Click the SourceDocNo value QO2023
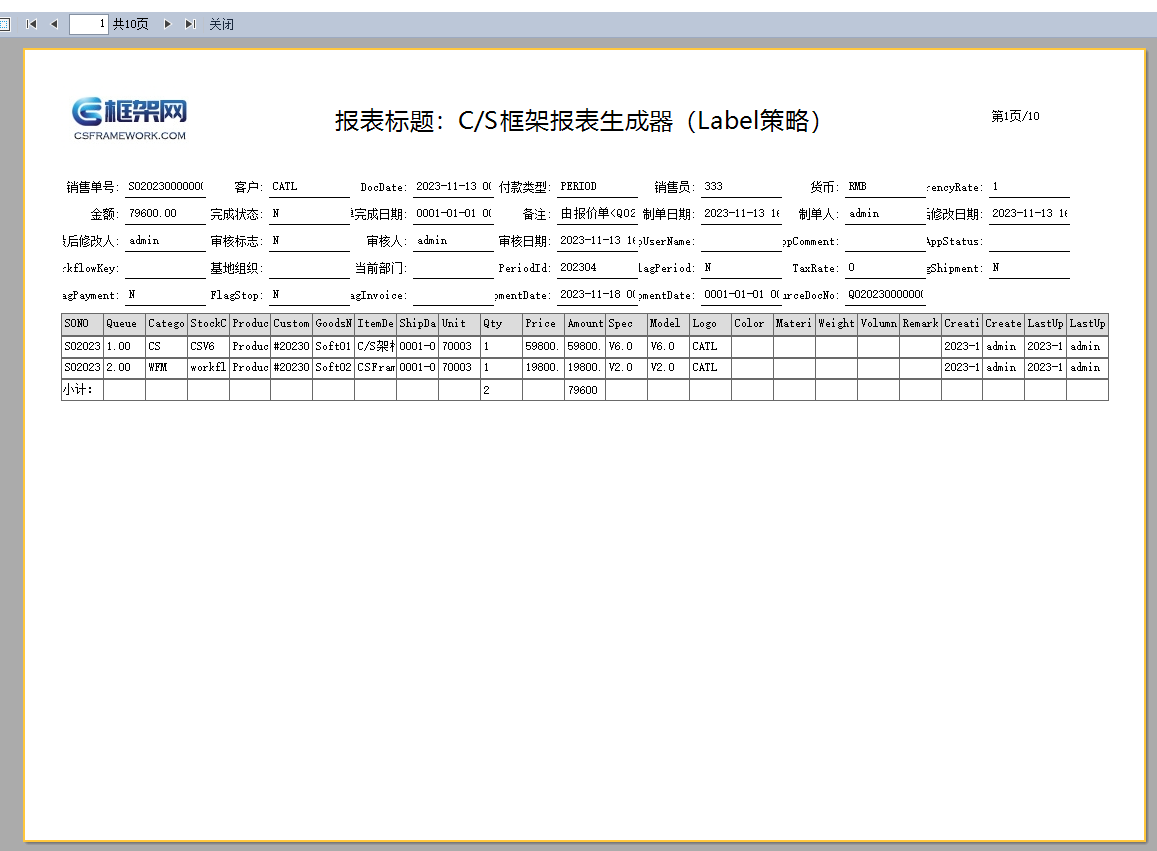Image resolution: width=1157 pixels, height=851 pixels. coord(885,294)
